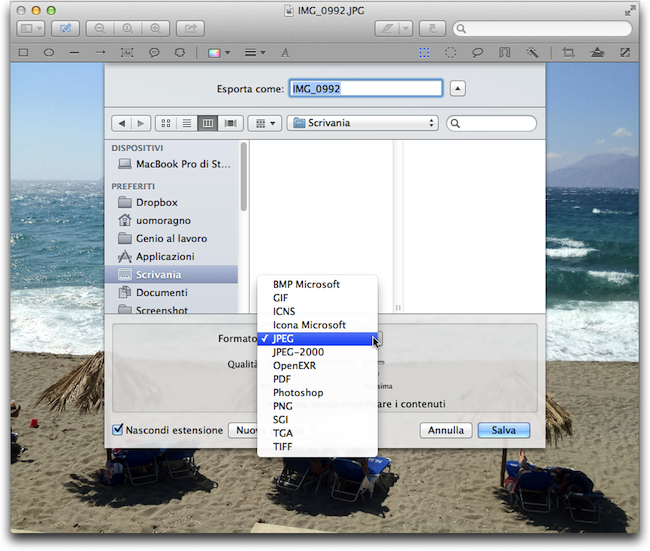Open the Scrivania location dropdown
The width and height of the screenshot is (650, 551).
(362, 123)
